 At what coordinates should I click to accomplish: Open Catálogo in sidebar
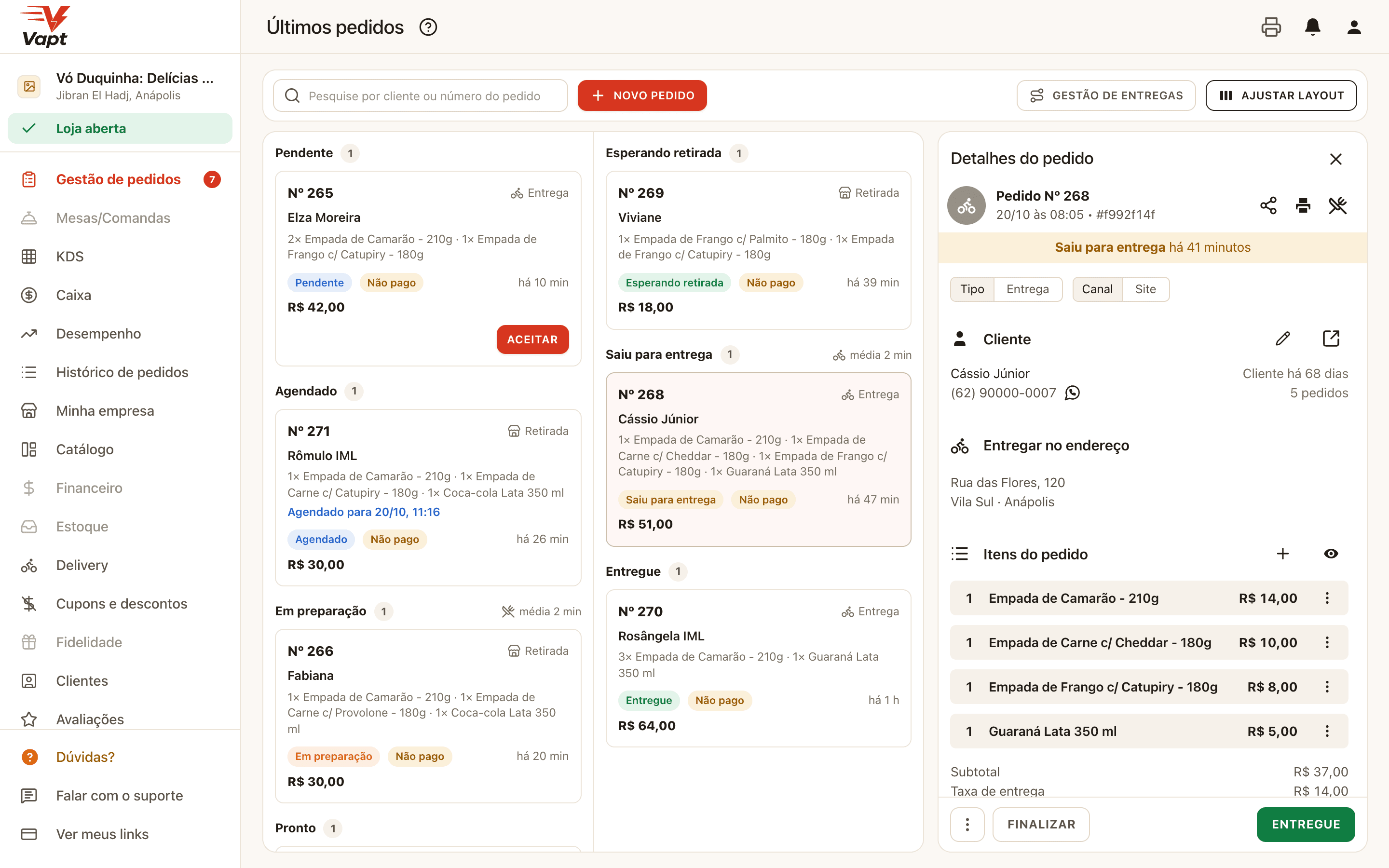pyautogui.click(x=120, y=449)
